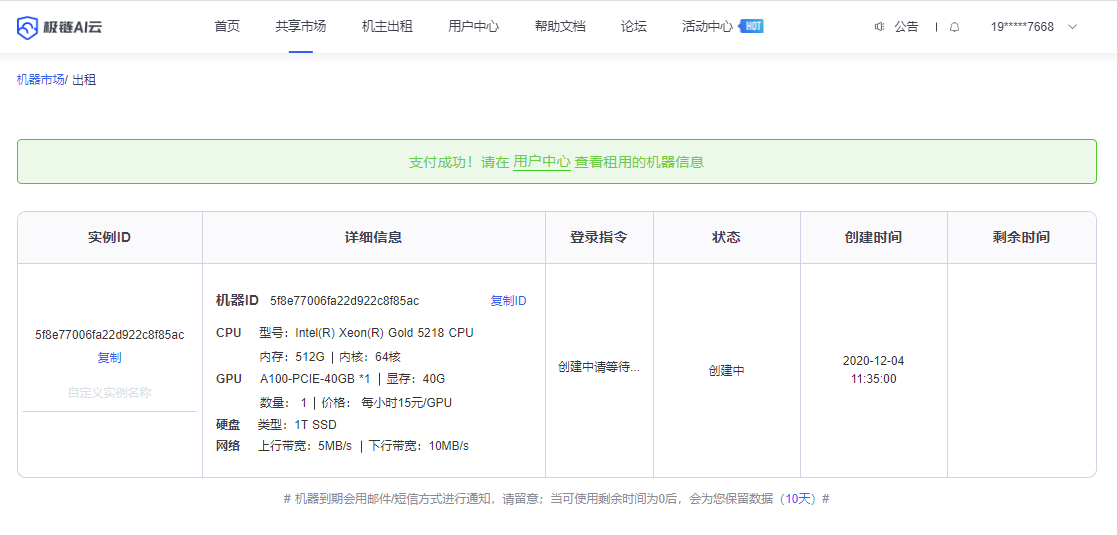Open the 机主出租 menu item
This screenshot has height=535, width=1117.
coord(387,27)
